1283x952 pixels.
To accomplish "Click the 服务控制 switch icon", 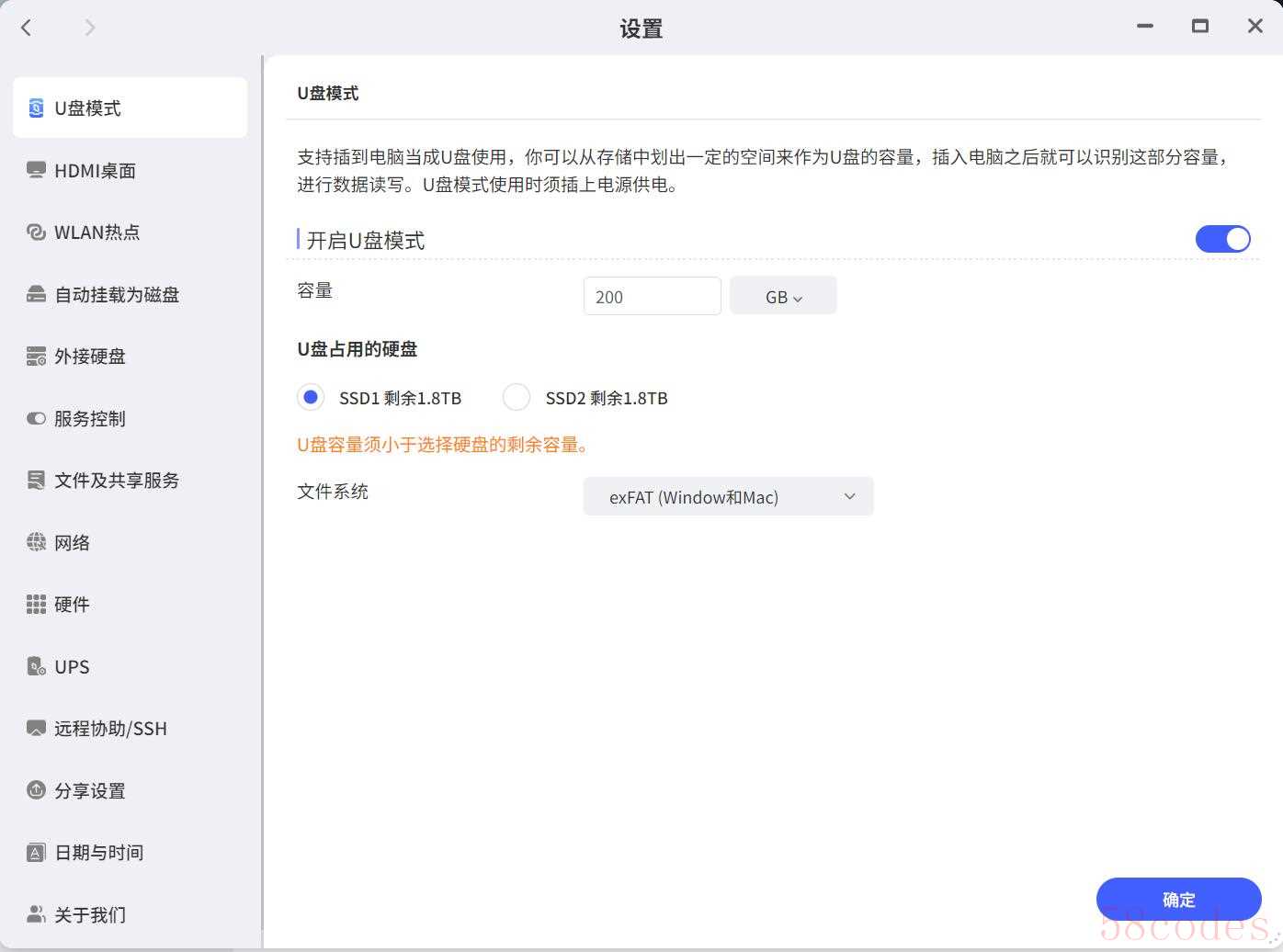I will 36,419.
